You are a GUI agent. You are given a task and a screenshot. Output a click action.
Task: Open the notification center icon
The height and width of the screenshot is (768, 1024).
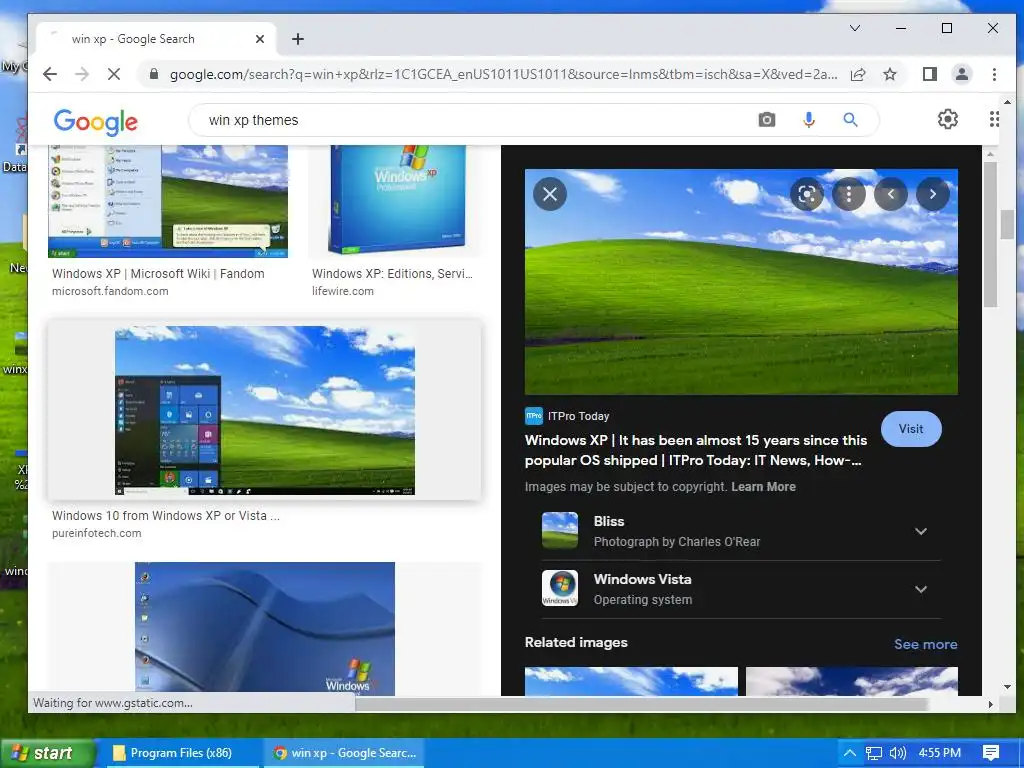coord(991,753)
